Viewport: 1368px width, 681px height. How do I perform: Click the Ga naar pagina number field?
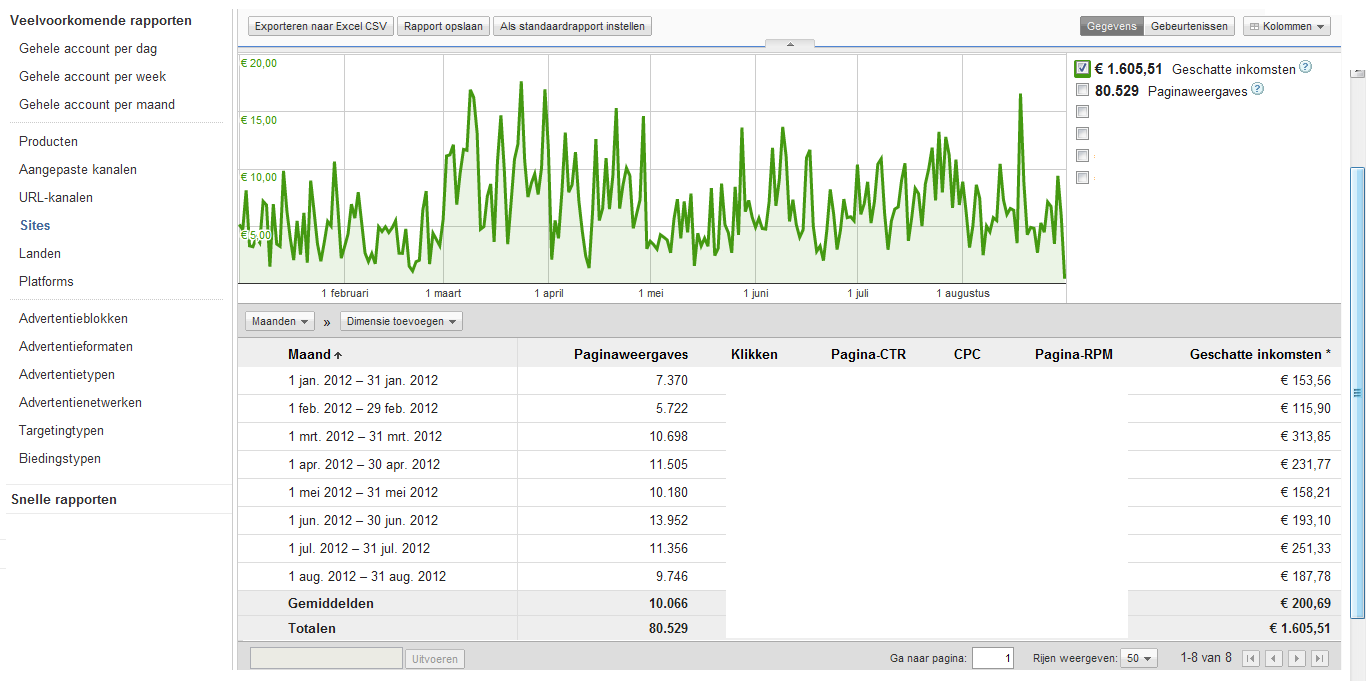(x=993, y=658)
